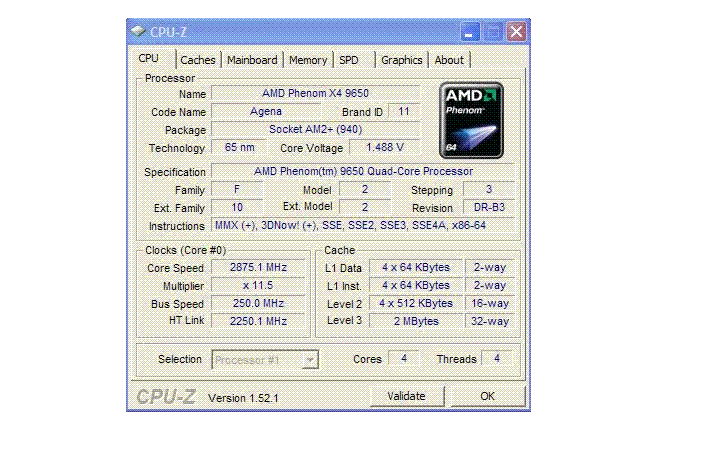Click the Specification field text
Viewport: 720px width, 450px height.
(363, 171)
